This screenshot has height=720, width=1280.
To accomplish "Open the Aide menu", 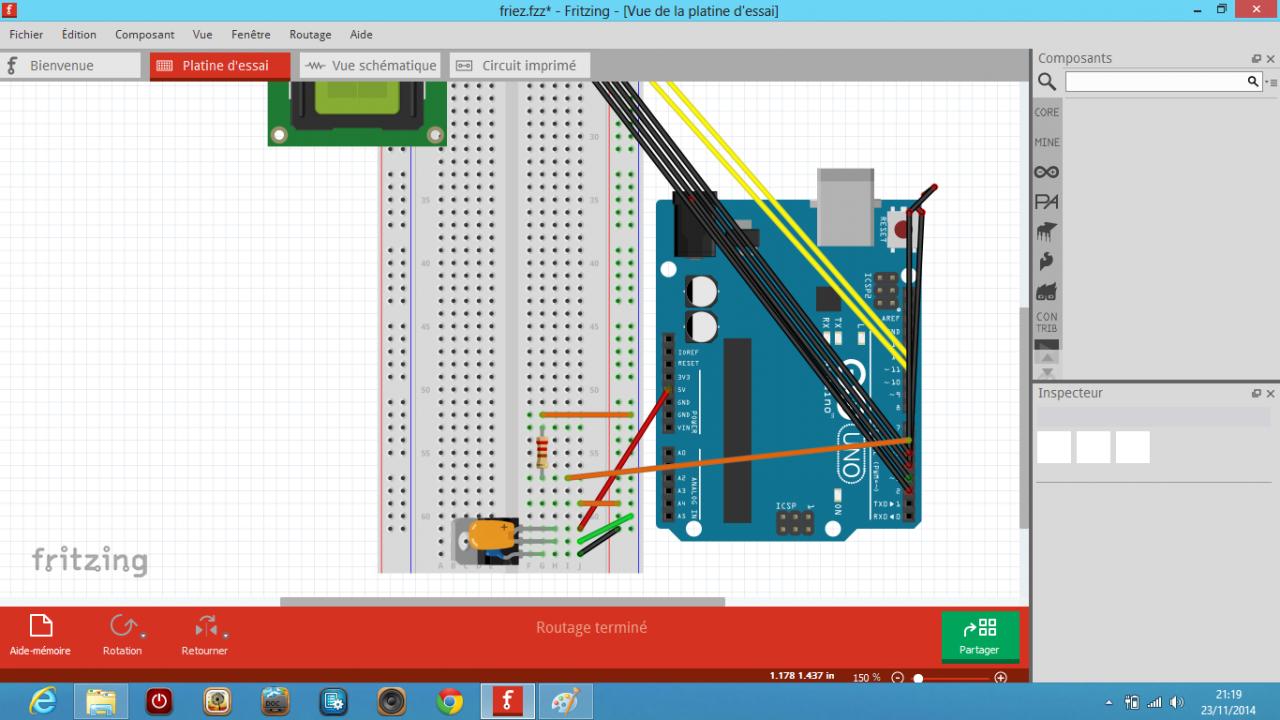I will [x=361, y=34].
